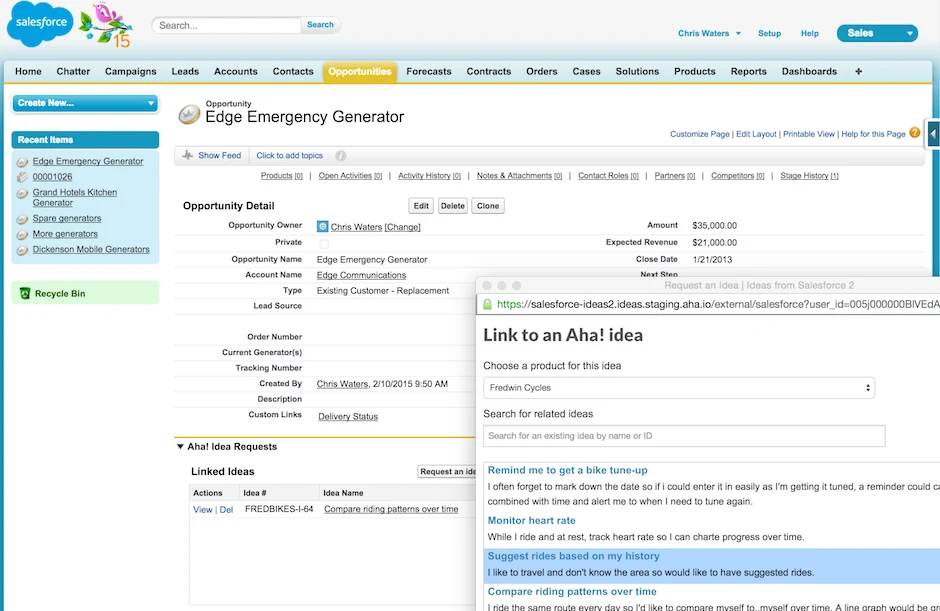Screen dimensions: 940x611
Task: Click icon beside Grand Hotels Kitchen Generator
Action: pos(22,193)
